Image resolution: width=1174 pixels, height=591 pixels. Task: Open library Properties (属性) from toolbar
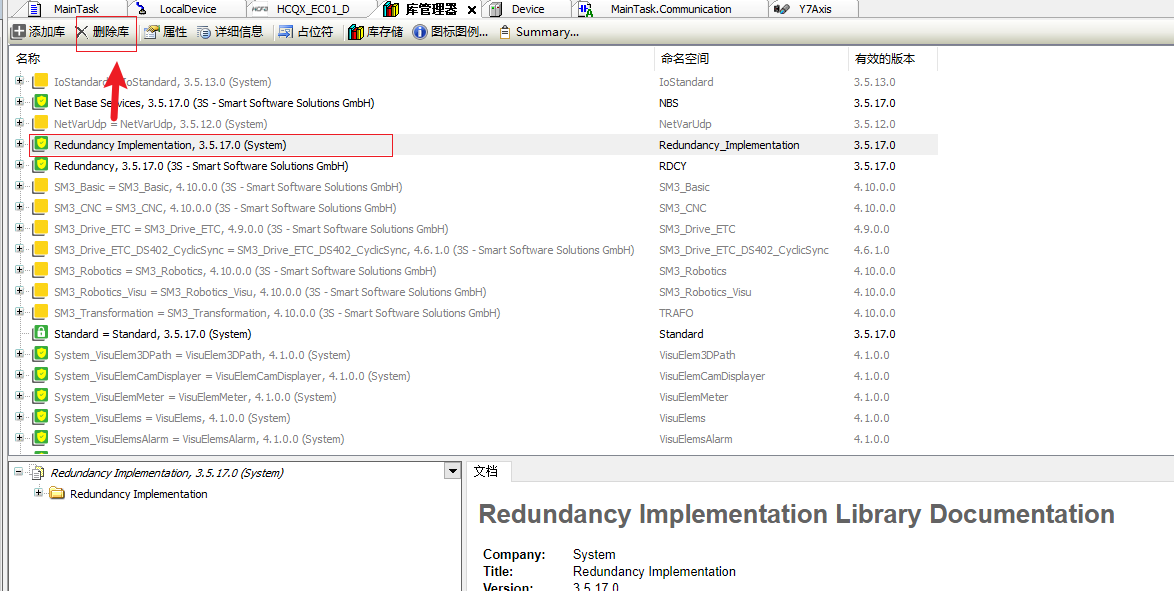[165, 32]
